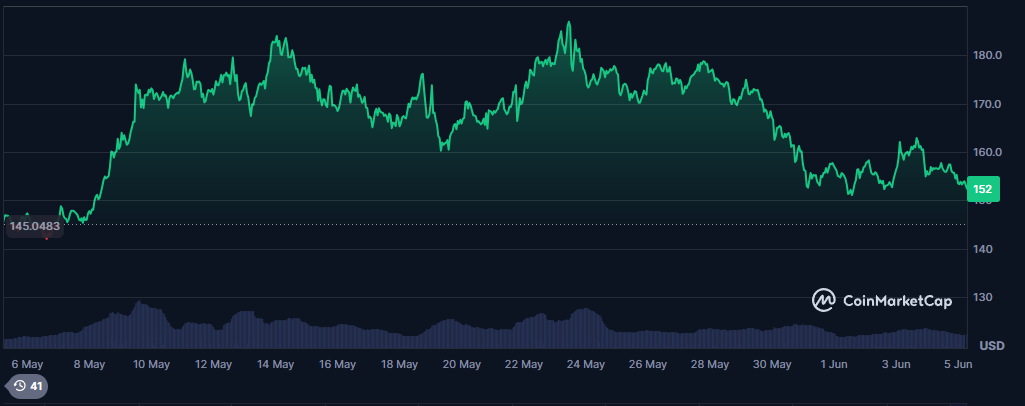Select the 10 May date on the axis
The image size is (1025, 406).
tap(151, 364)
